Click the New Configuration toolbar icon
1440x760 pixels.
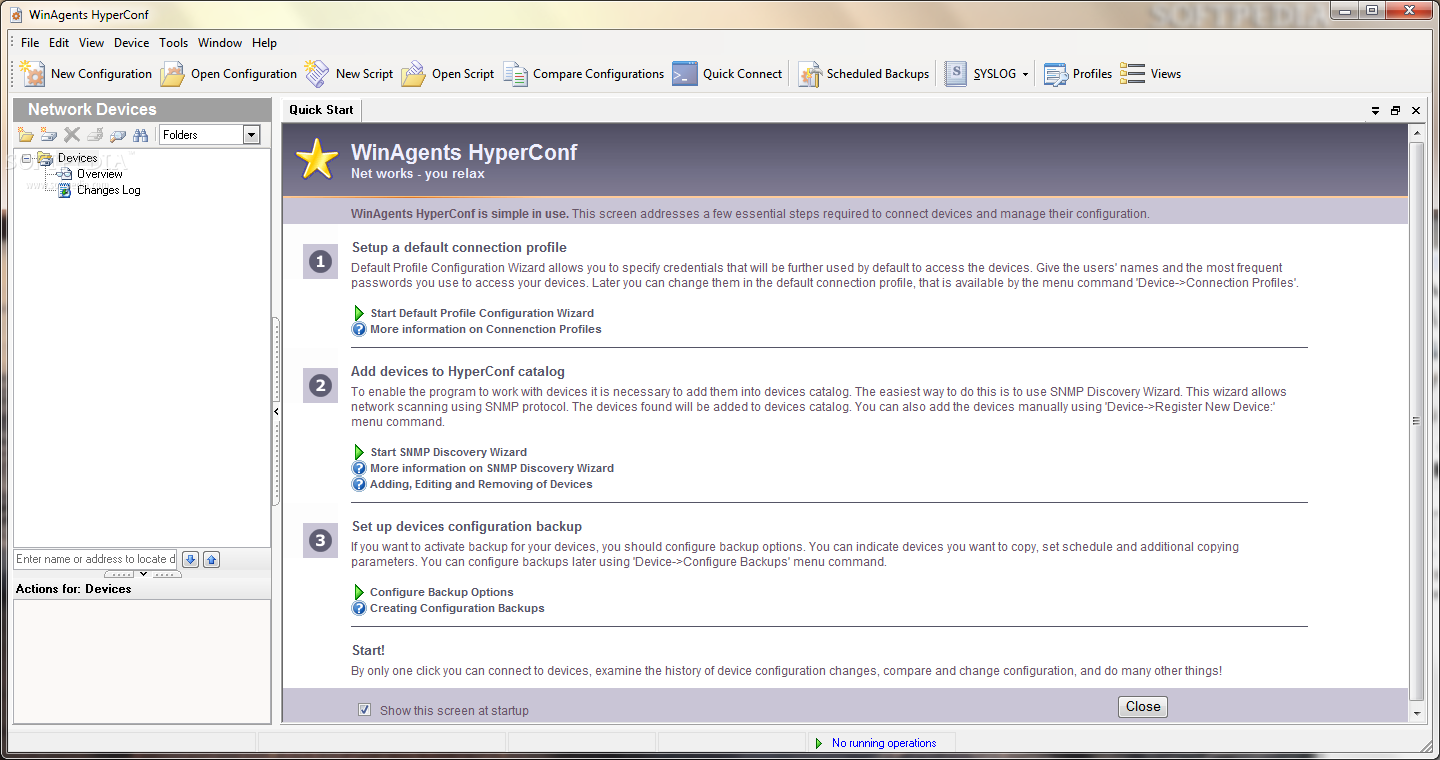pos(33,74)
